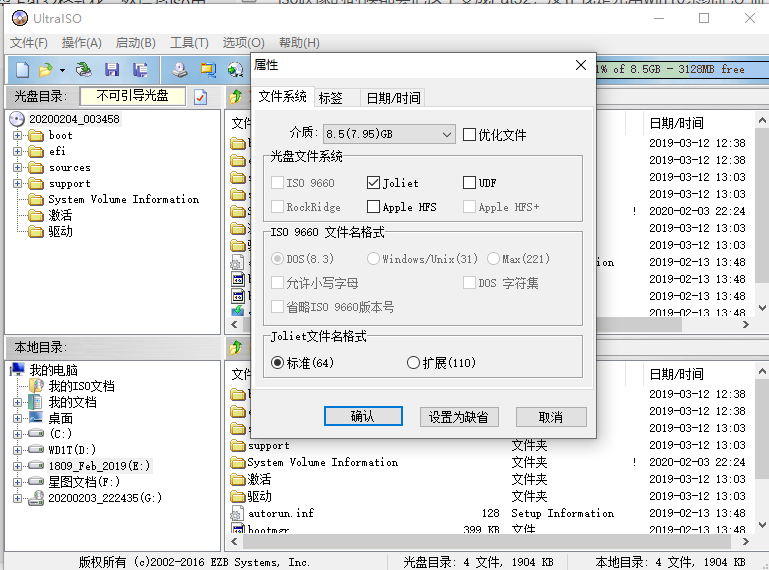Uncheck the Joliet checkbox
Screen dimensions: 769x570
[x=373, y=183]
